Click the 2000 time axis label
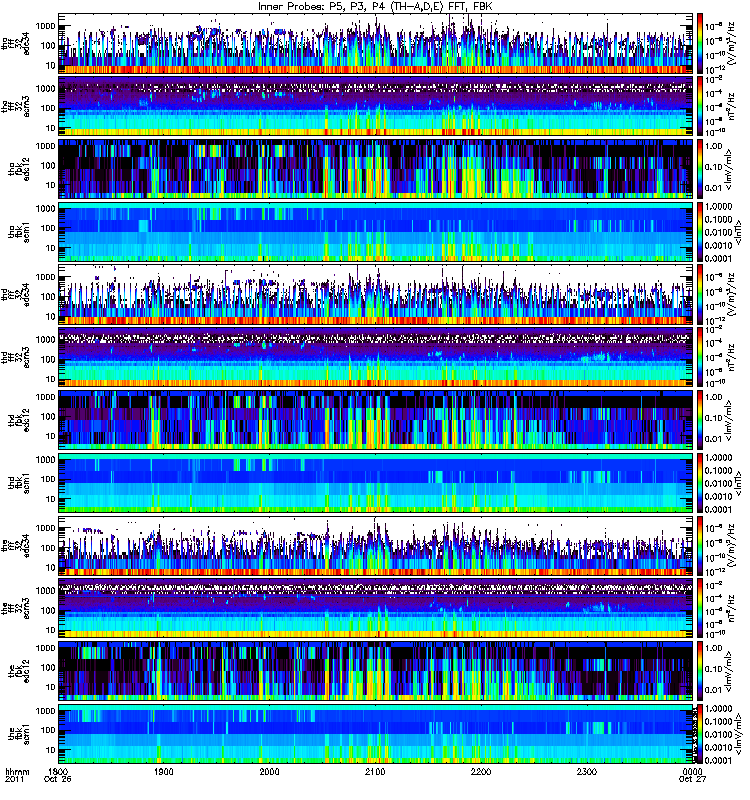Screen dimensions: 750x800 point(269,771)
